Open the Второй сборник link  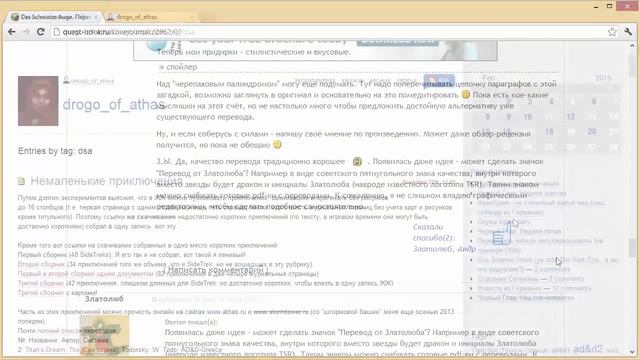(x=41, y=264)
